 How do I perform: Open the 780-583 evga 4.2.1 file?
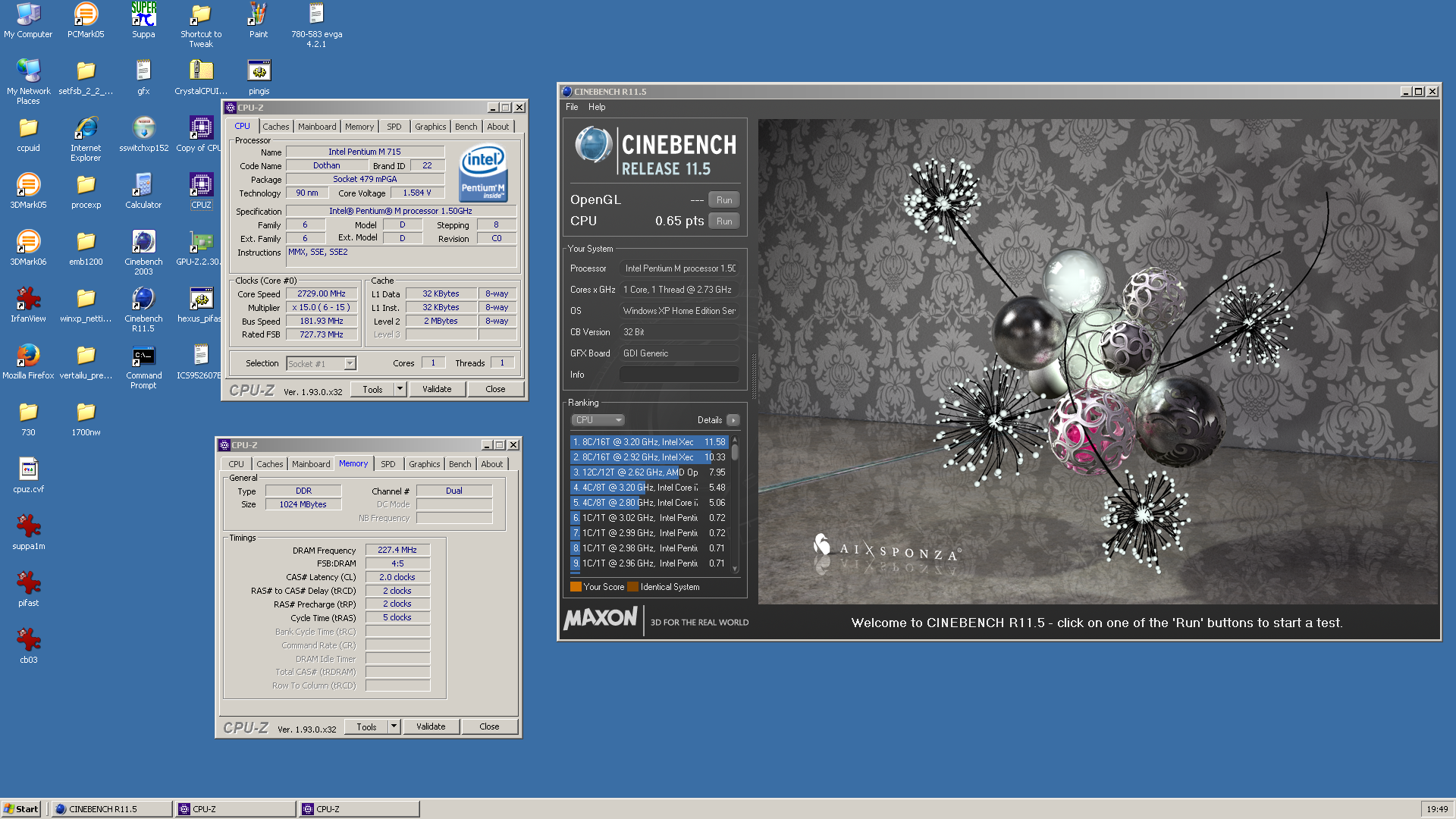tap(316, 24)
